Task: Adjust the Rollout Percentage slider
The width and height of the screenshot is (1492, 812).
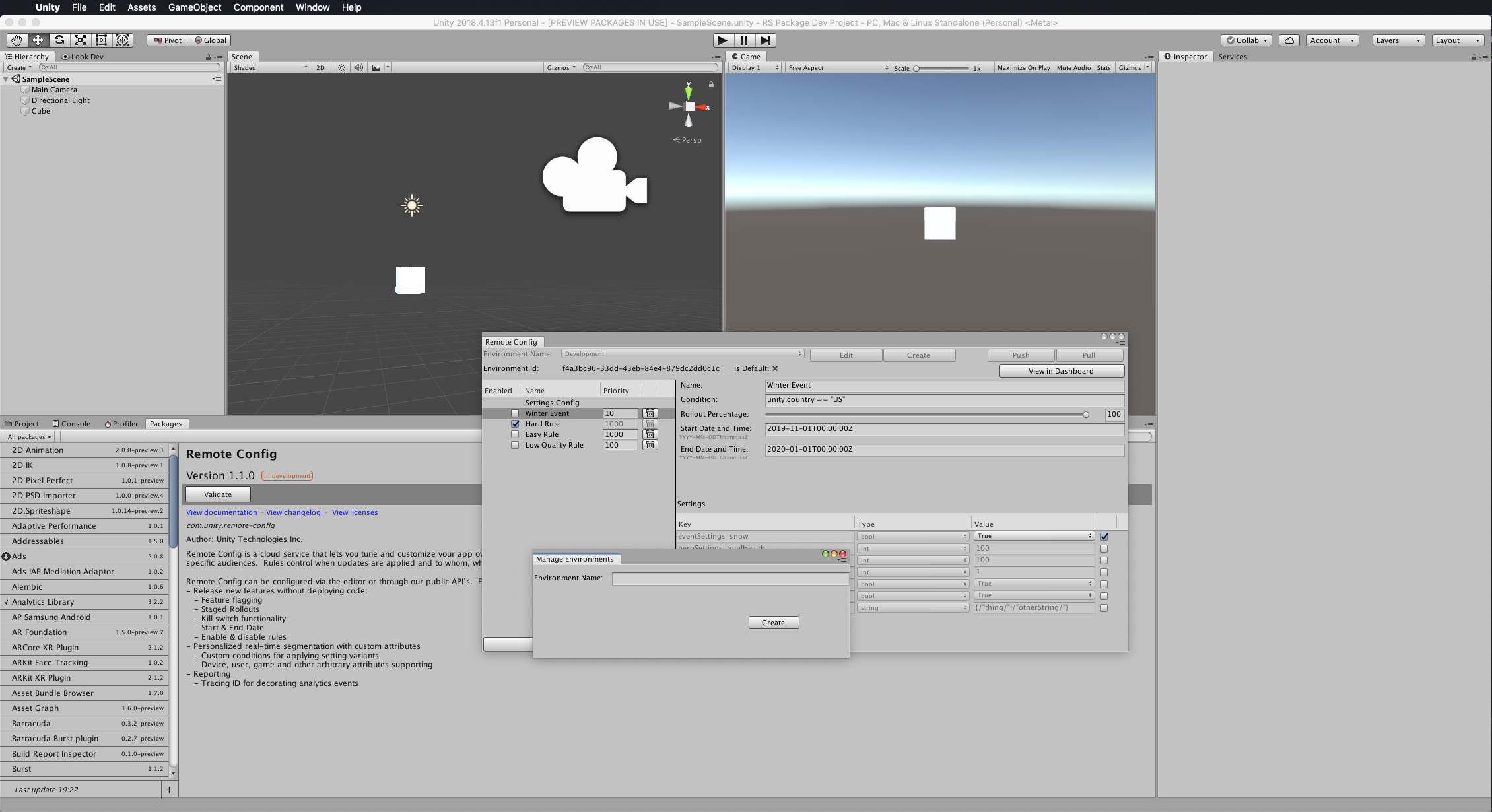Action: click(x=1086, y=415)
